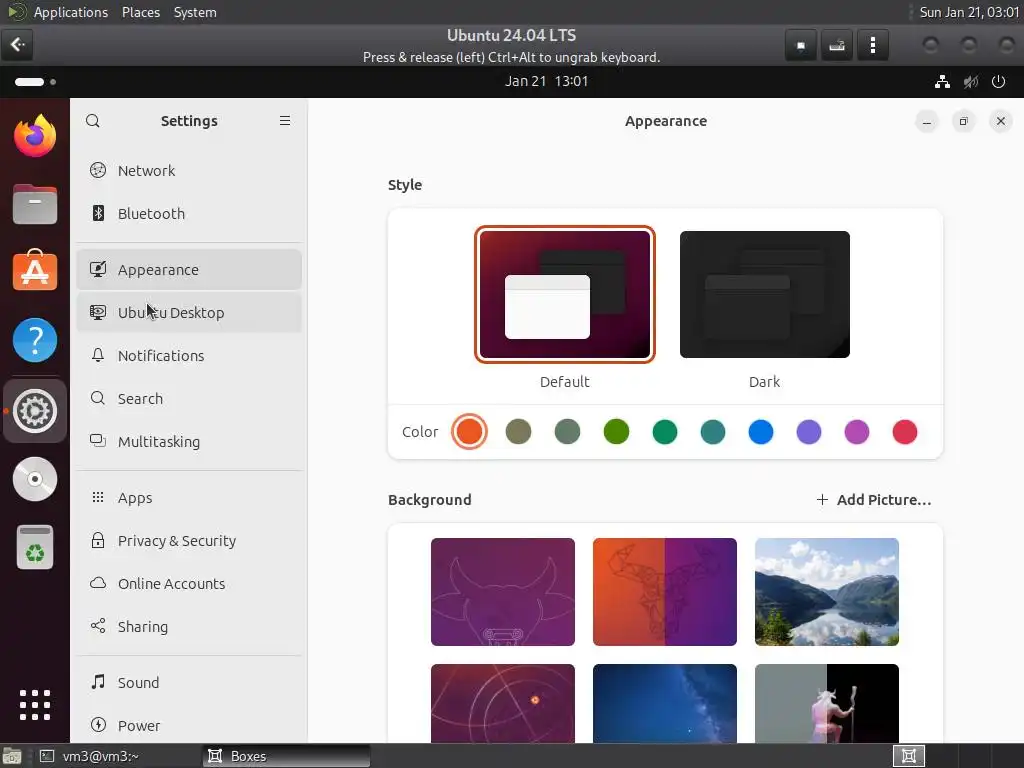The width and height of the screenshot is (1024, 768).
Task: Go to Search settings in sidebar
Action: 189,399
